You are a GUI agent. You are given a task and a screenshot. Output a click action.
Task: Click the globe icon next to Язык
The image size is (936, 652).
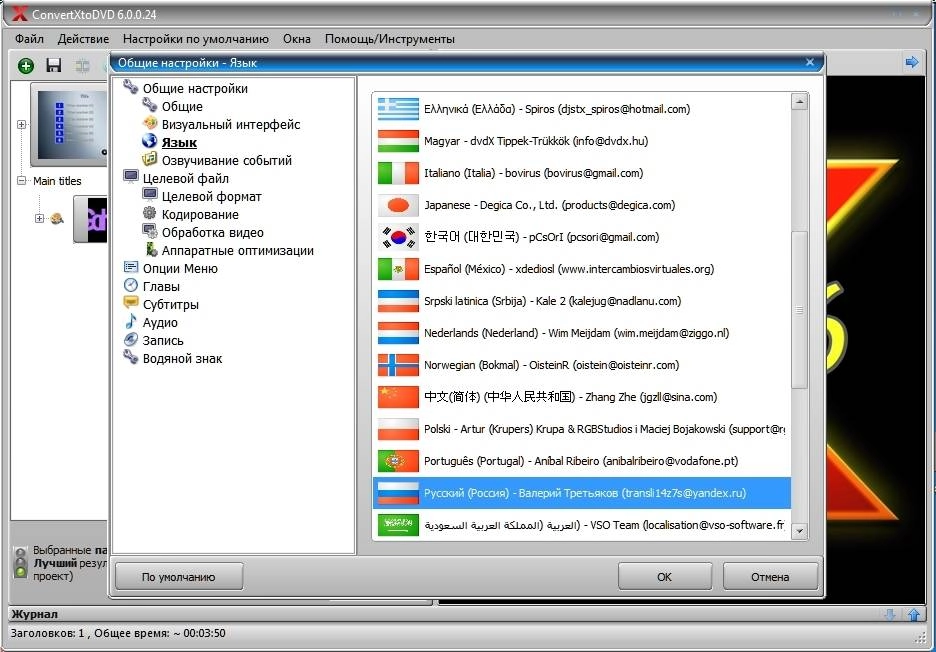pos(149,142)
